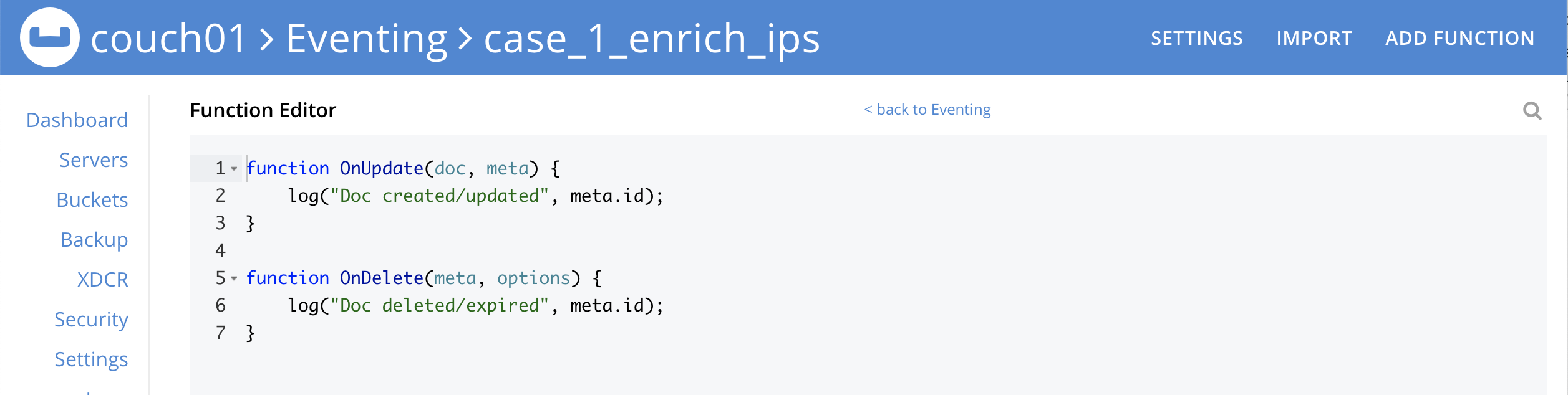Collapse the OnUpdate function fold arrow
The image size is (1568, 395).
(233, 169)
